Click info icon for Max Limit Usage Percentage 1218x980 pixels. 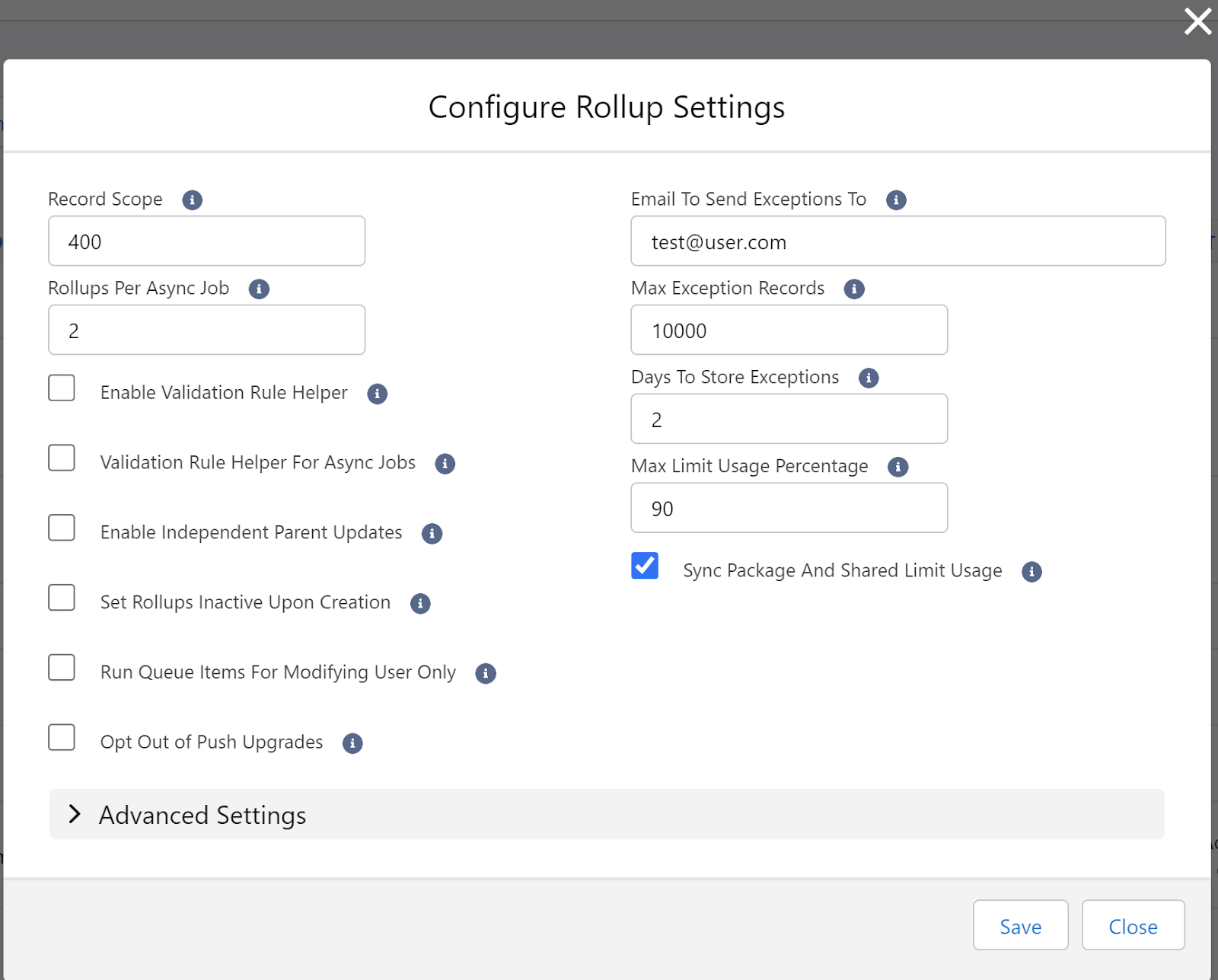898,467
